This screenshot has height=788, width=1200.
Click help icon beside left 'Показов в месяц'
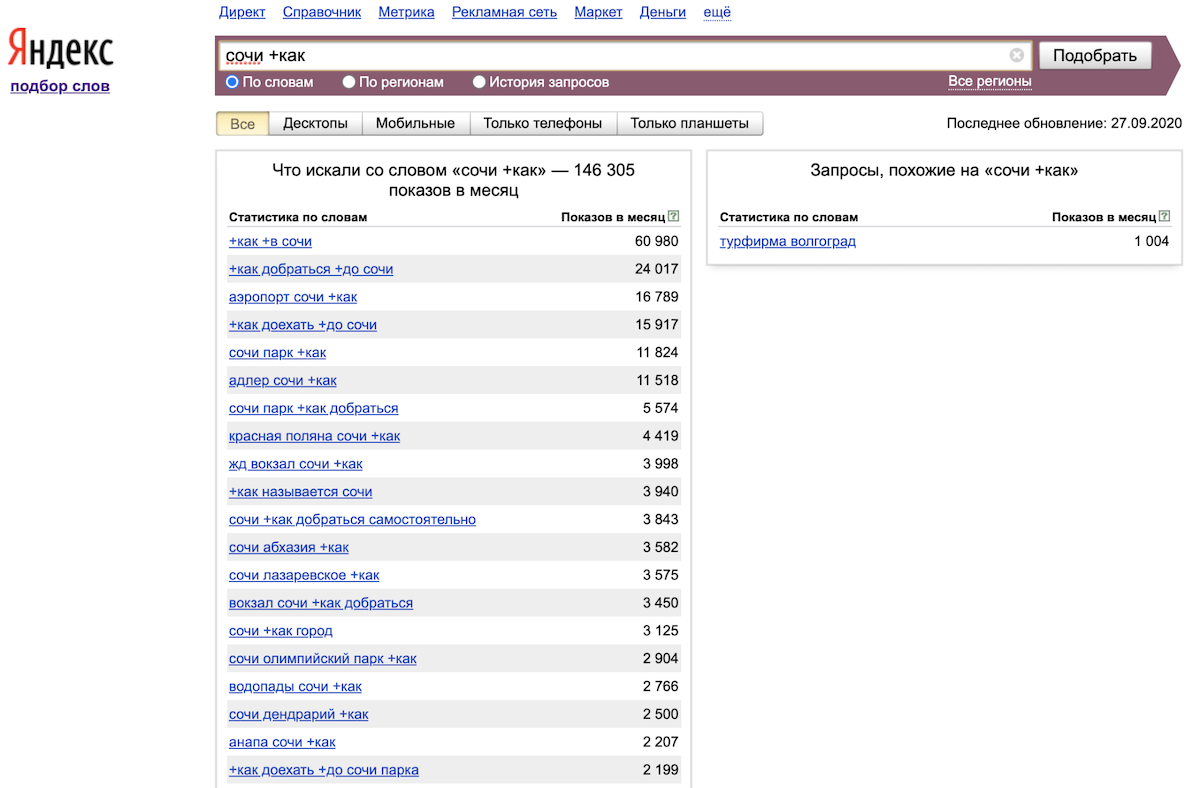[x=673, y=216]
